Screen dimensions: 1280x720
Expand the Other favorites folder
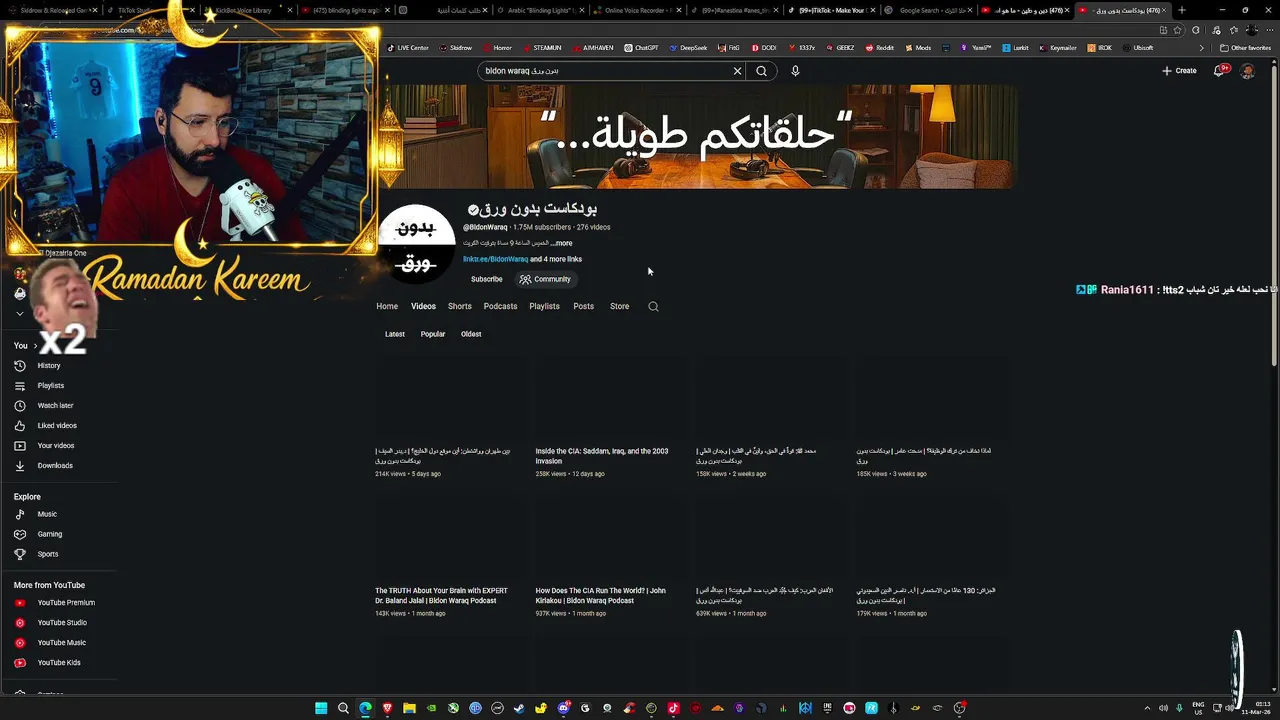pyautogui.click(x=1245, y=48)
